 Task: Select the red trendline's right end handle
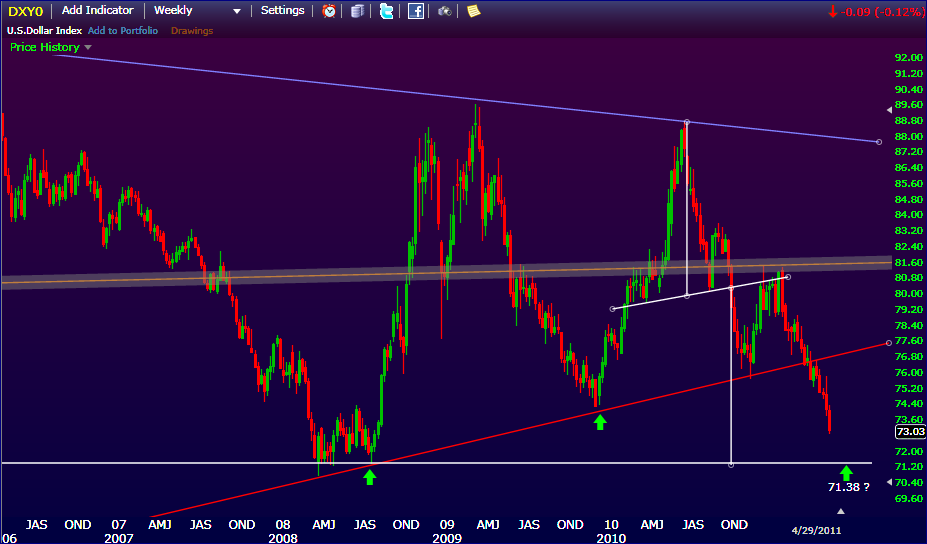(889, 343)
